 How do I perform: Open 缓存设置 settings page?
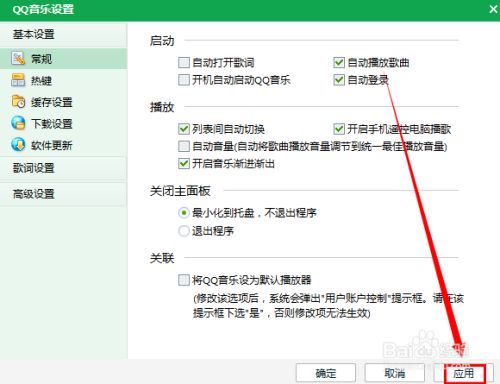pos(63,102)
